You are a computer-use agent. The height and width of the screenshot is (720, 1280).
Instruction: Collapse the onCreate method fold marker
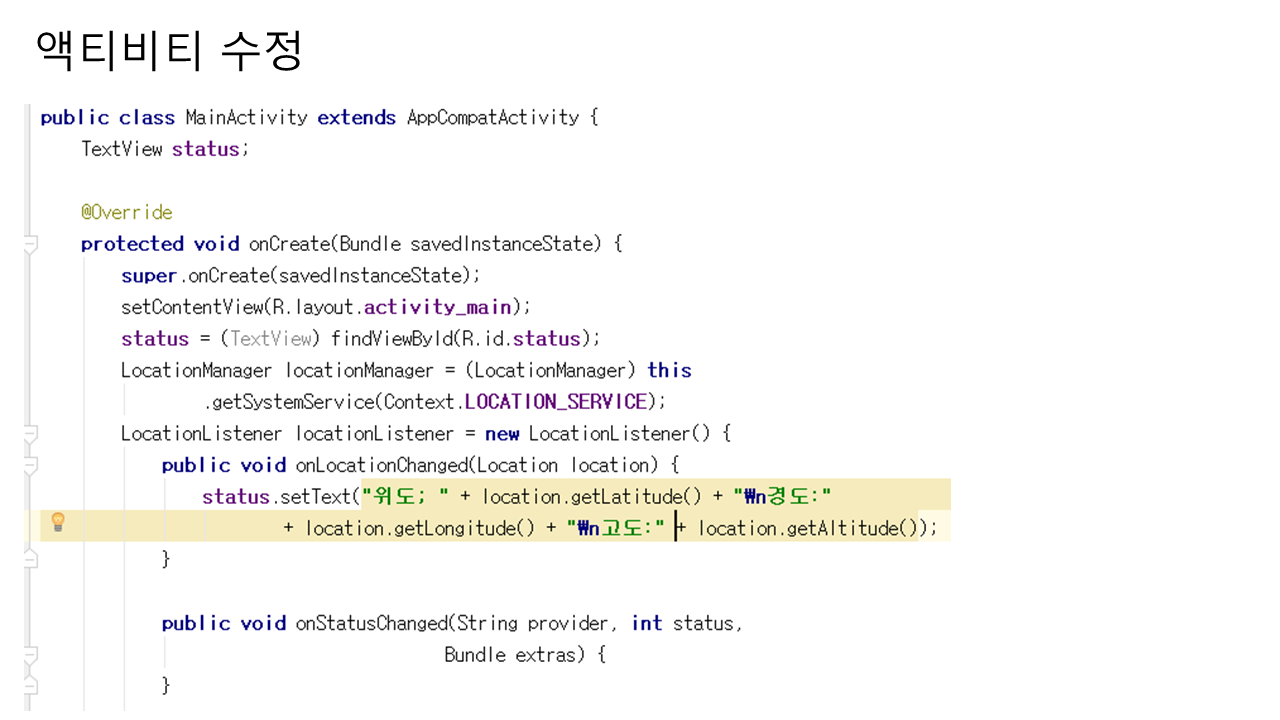tap(30, 244)
